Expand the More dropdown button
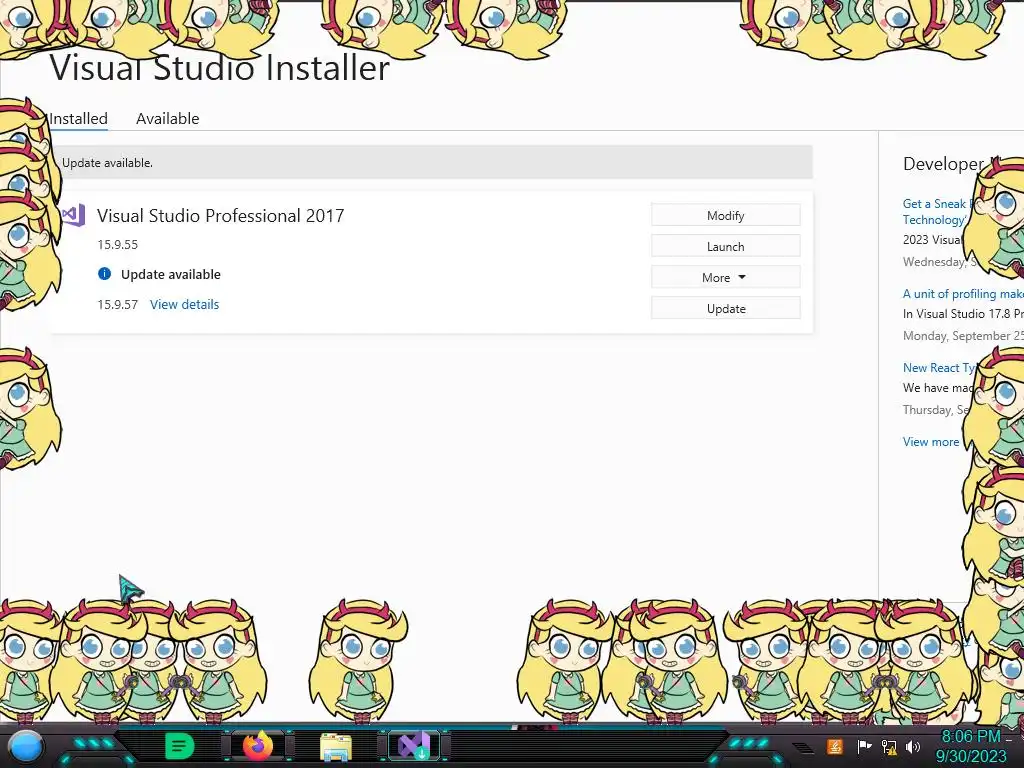 click(726, 278)
